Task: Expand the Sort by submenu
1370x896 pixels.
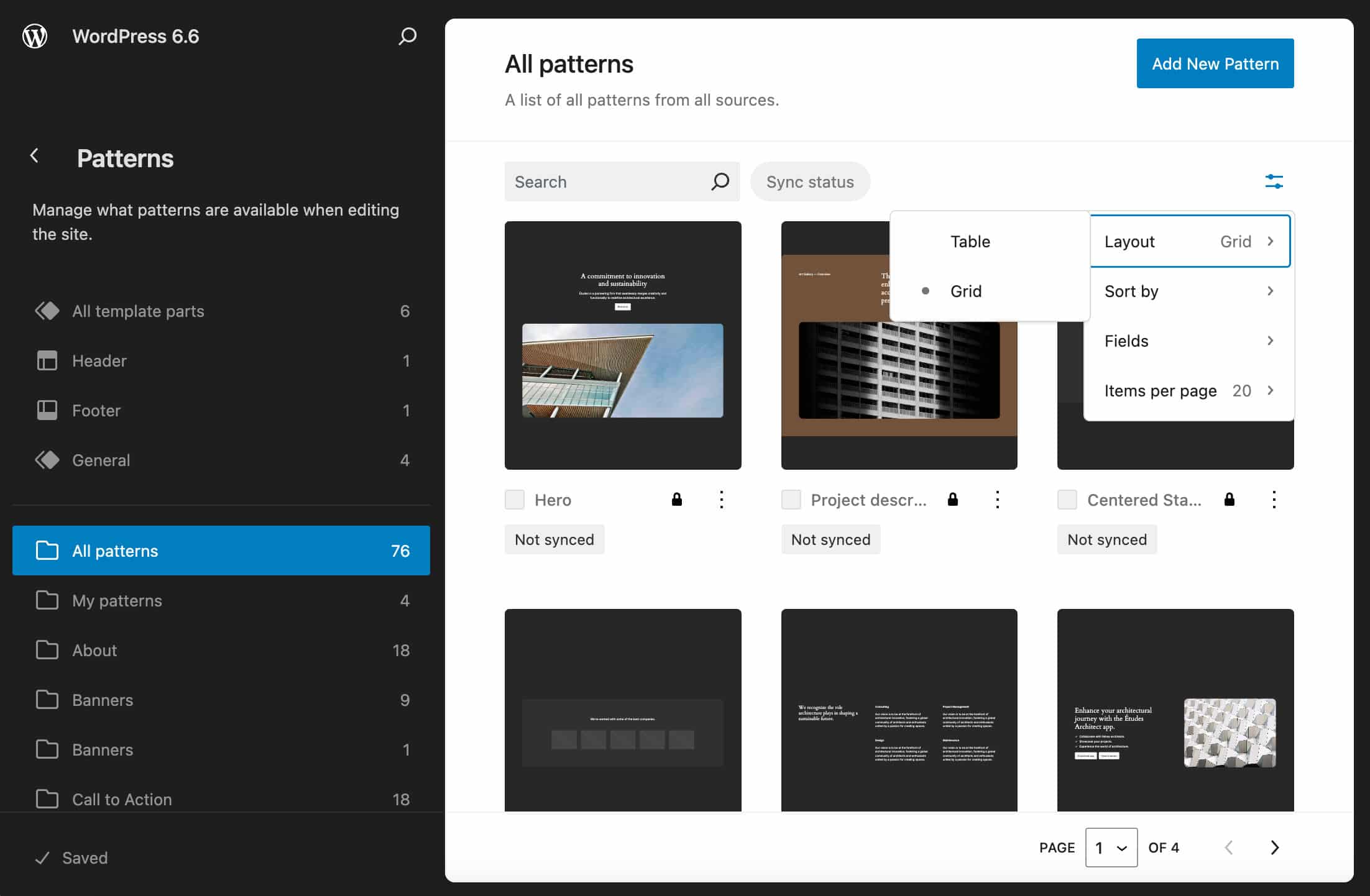Action: click(x=1188, y=291)
